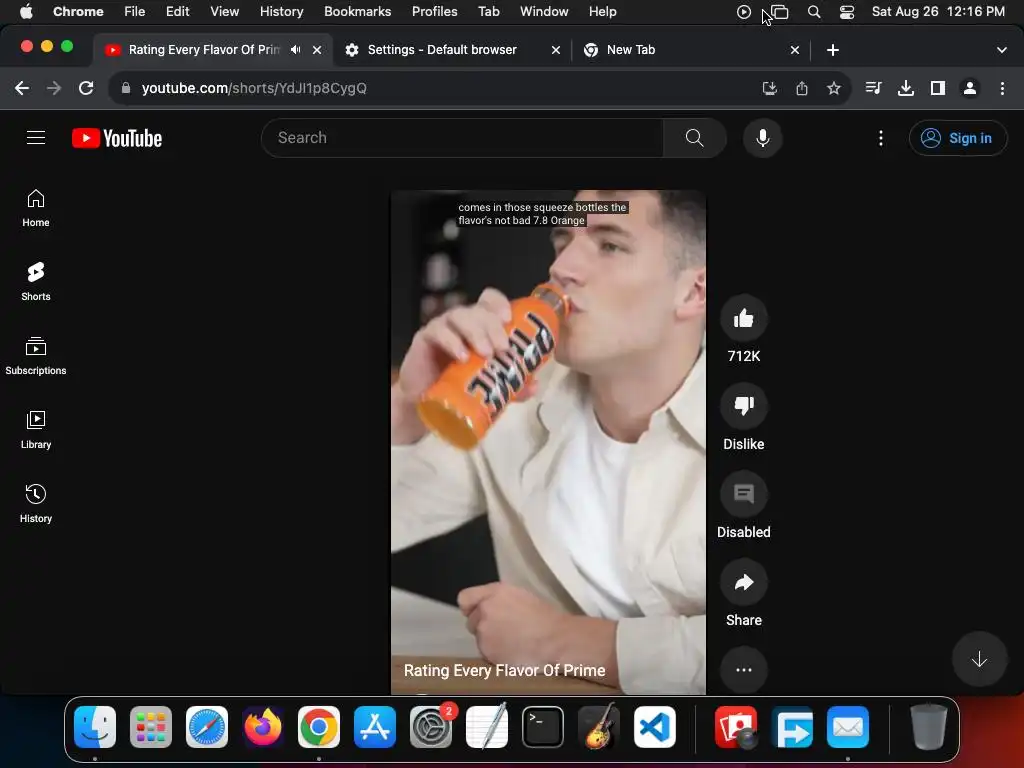This screenshot has width=1024, height=768.
Task: Open Mail from the Dock
Action: (x=848, y=727)
